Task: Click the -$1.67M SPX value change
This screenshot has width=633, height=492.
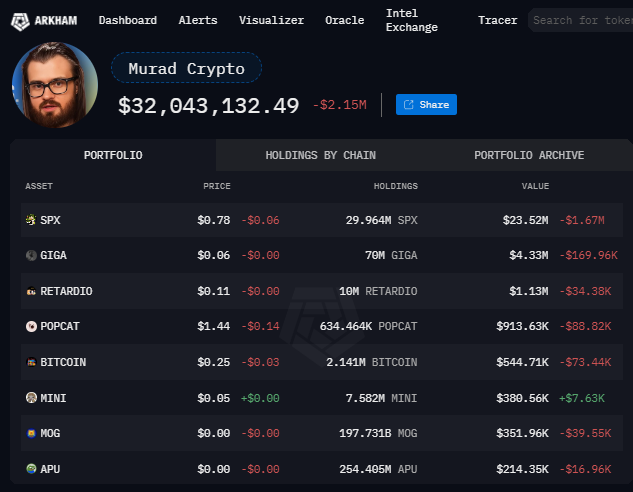Action: click(582, 220)
